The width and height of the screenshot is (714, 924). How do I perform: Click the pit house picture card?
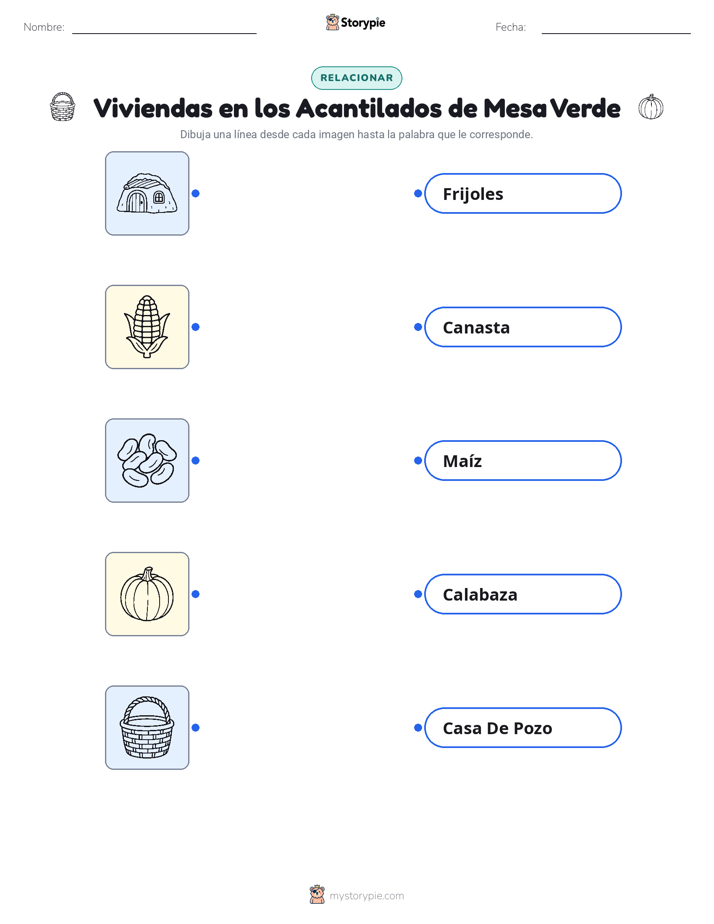point(147,193)
